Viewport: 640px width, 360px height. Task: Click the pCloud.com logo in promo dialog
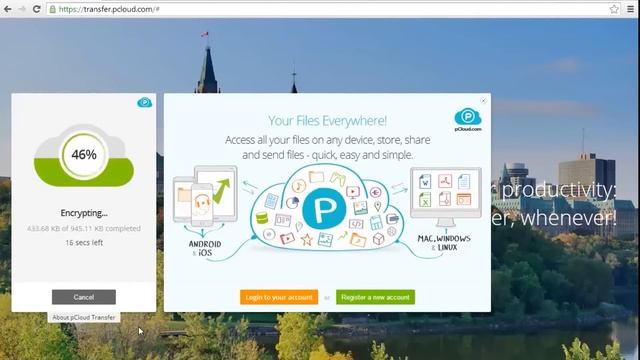pos(468,120)
